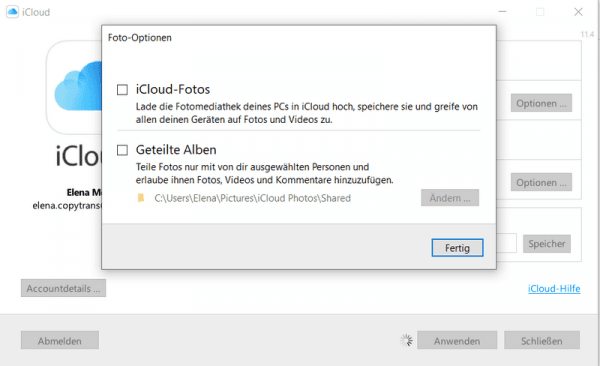Viewport: 600px width, 366px height.
Task: Click the lower Optionen button
Action: coord(541,182)
